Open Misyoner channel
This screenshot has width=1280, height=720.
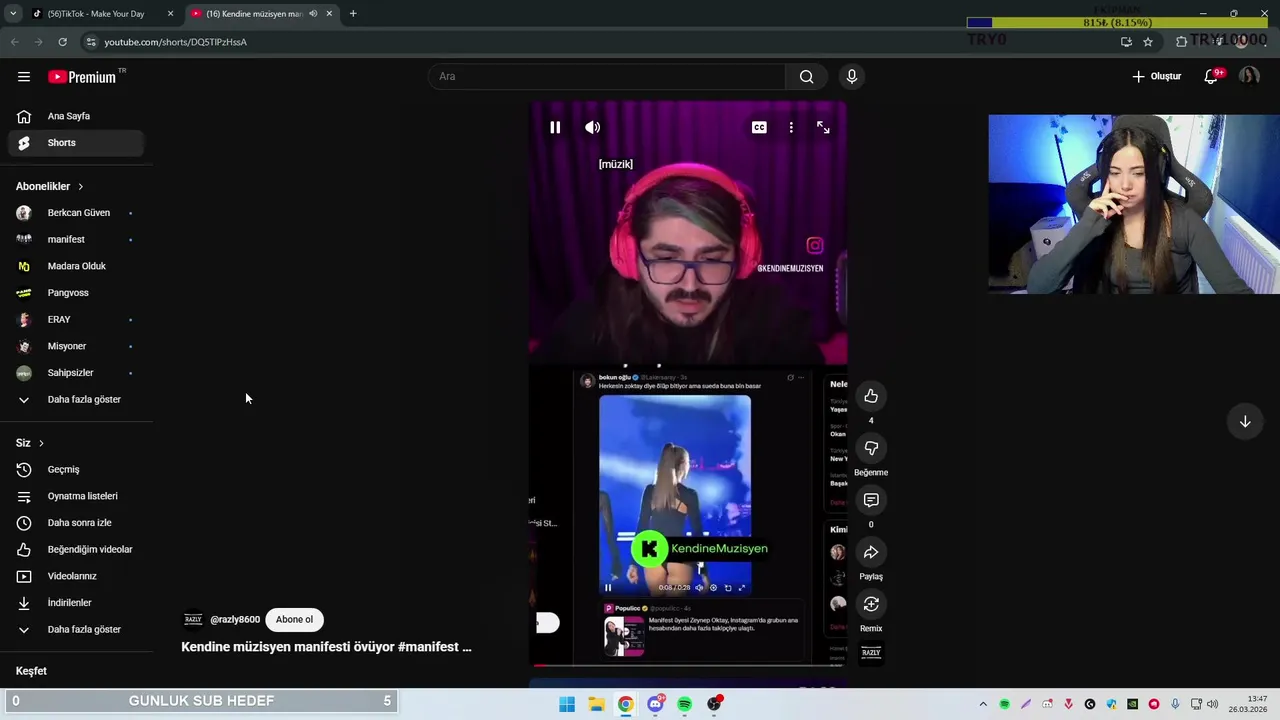pyautogui.click(x=76, y=346)
